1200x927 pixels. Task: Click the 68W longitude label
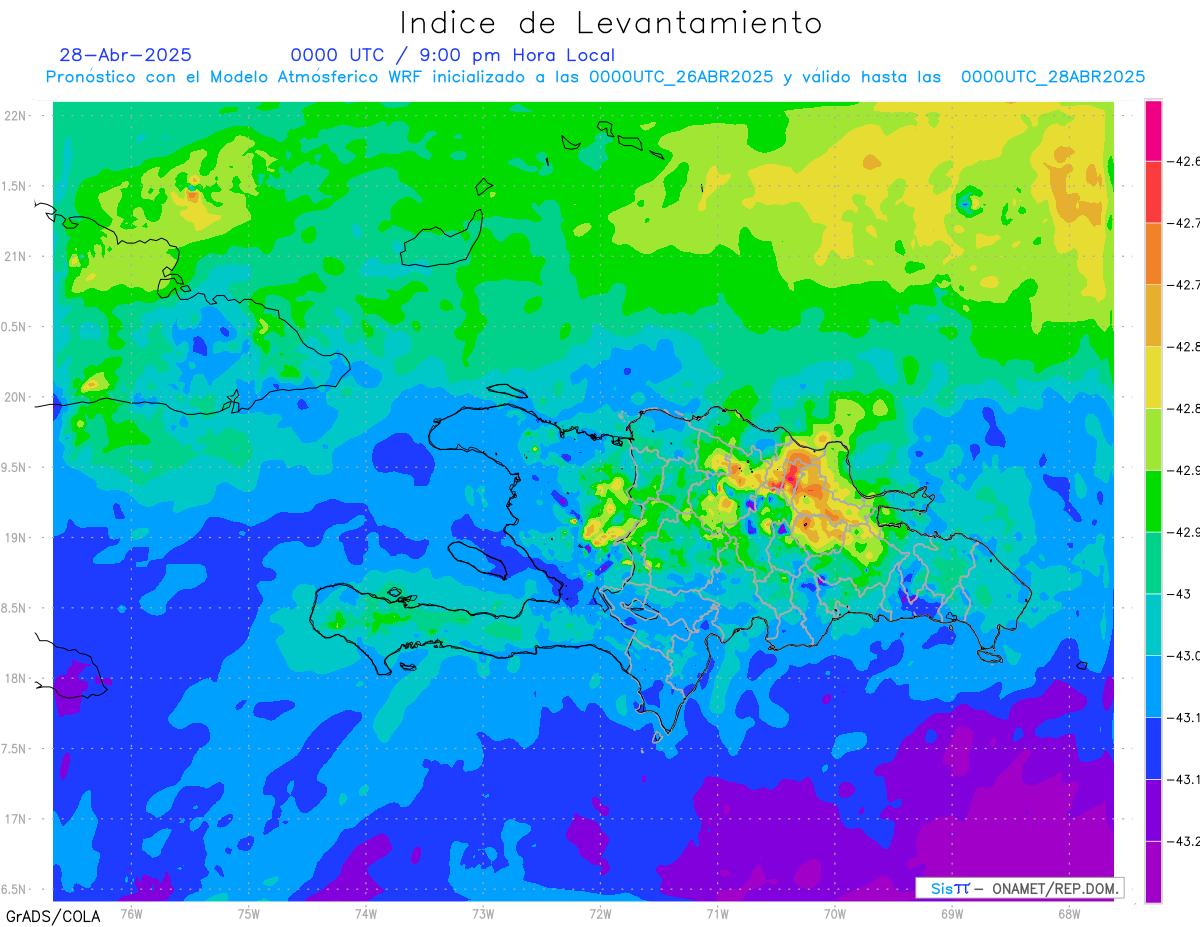click(x=1069, y=913)
